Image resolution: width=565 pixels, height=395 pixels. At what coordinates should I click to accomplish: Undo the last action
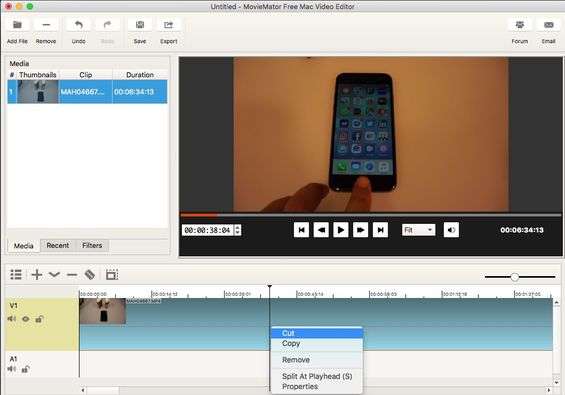click(x=78, y=25)
